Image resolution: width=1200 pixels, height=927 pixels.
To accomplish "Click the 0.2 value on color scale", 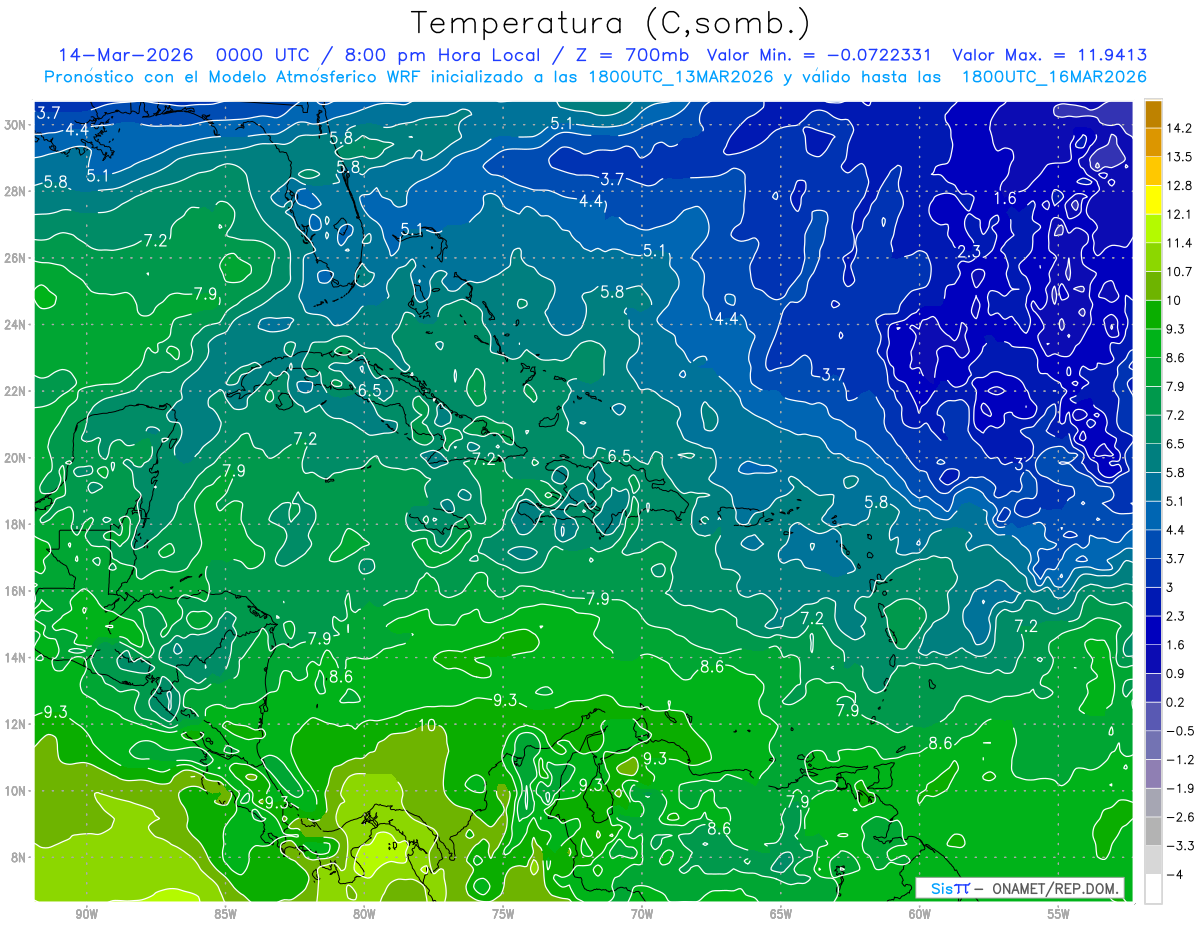I will point(1176,702).
